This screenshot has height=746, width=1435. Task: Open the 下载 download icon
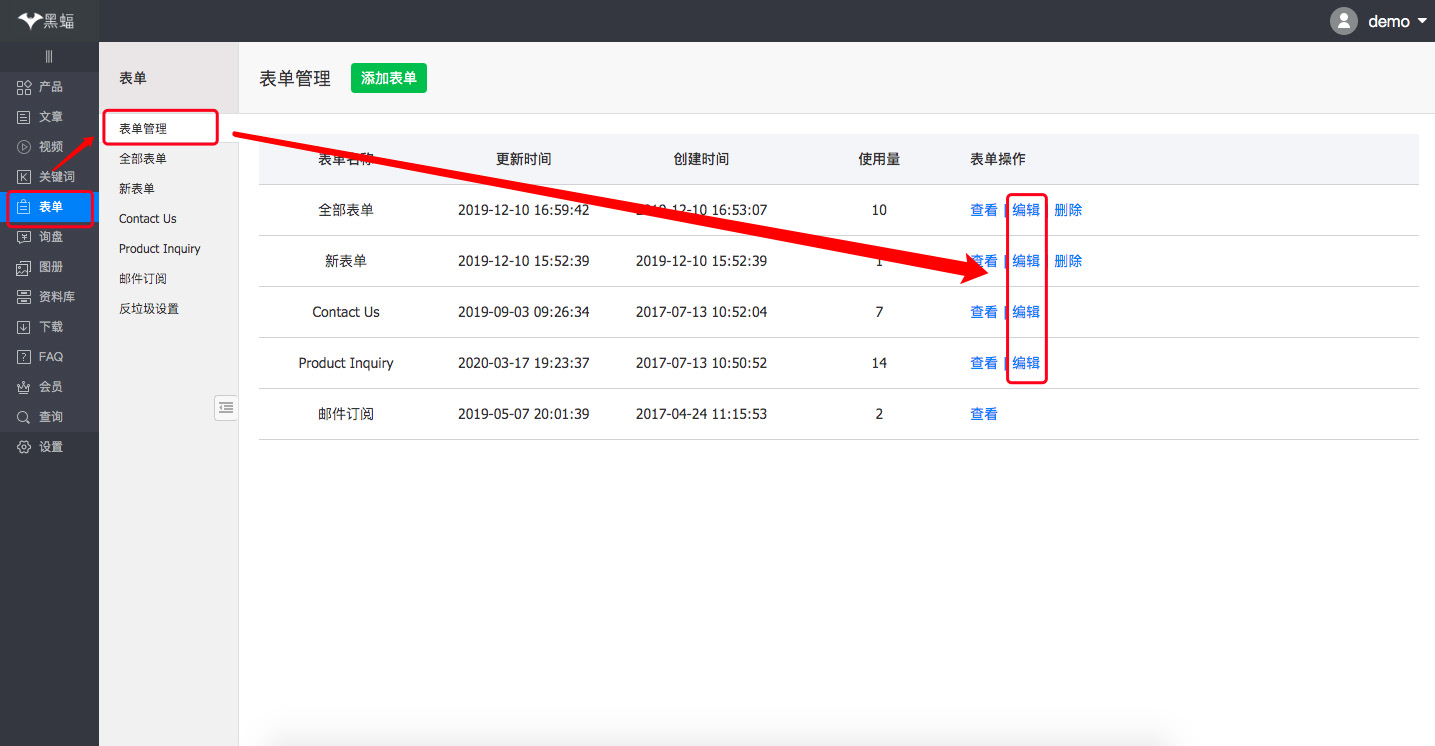pyautogui.click(x=24, y=327)
